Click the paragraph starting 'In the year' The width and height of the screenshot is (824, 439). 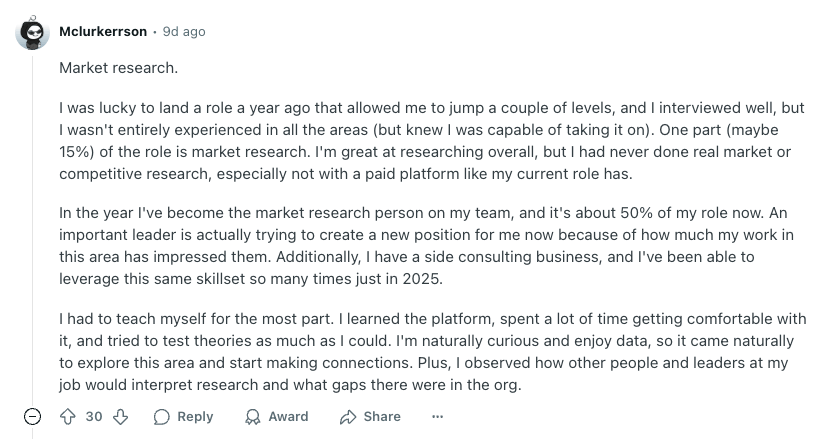[426, 246]
